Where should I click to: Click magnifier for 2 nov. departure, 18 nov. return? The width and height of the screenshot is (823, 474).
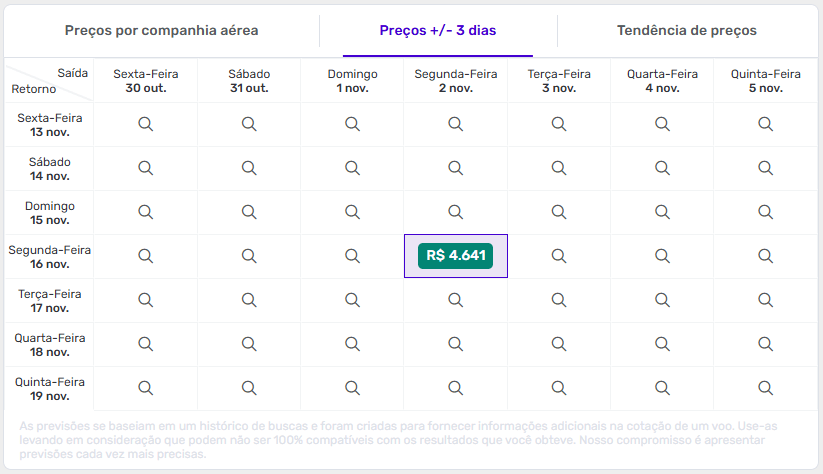pyautogui.click(x=455, y=344)
